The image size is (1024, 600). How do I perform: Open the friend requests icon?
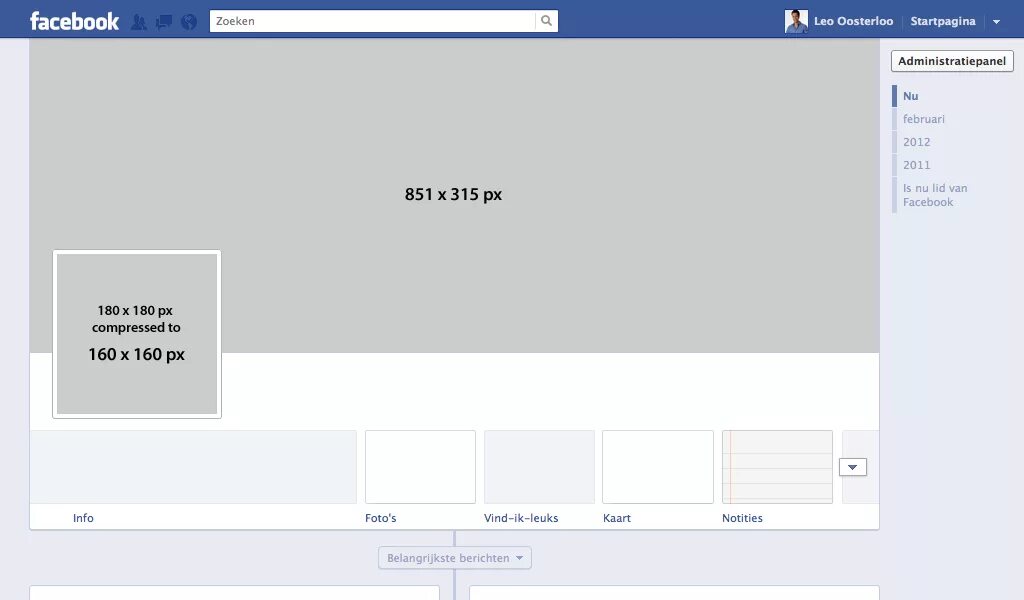(139, 20)
